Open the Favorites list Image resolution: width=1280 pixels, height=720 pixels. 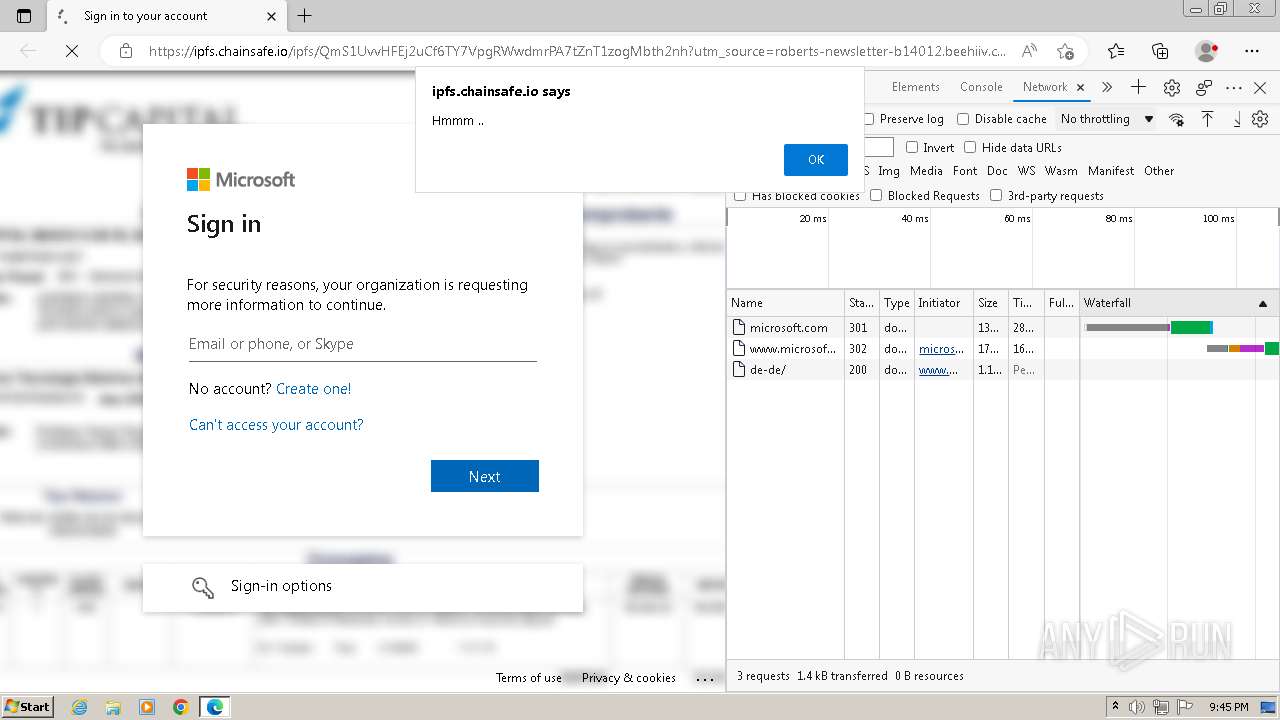pos(1116,51)
